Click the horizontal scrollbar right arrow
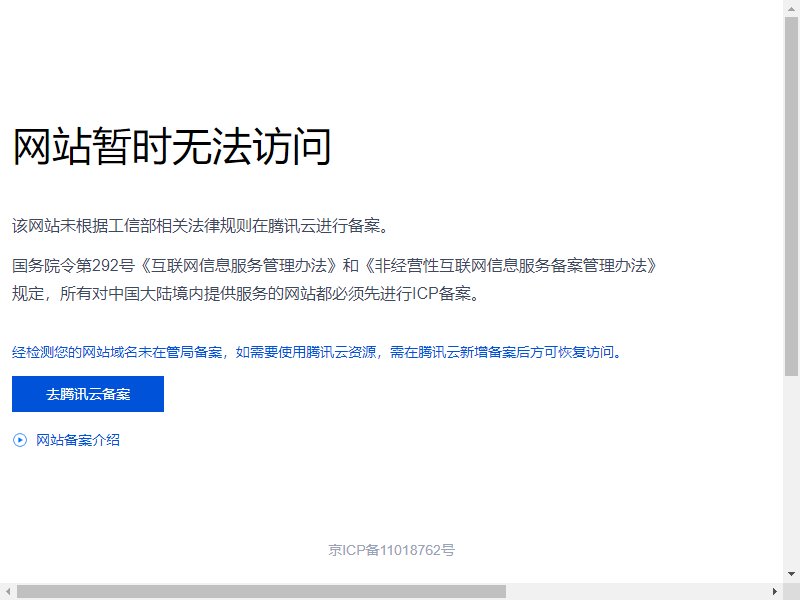This screenshot has height=600, width=800. [x=775, y=592]
